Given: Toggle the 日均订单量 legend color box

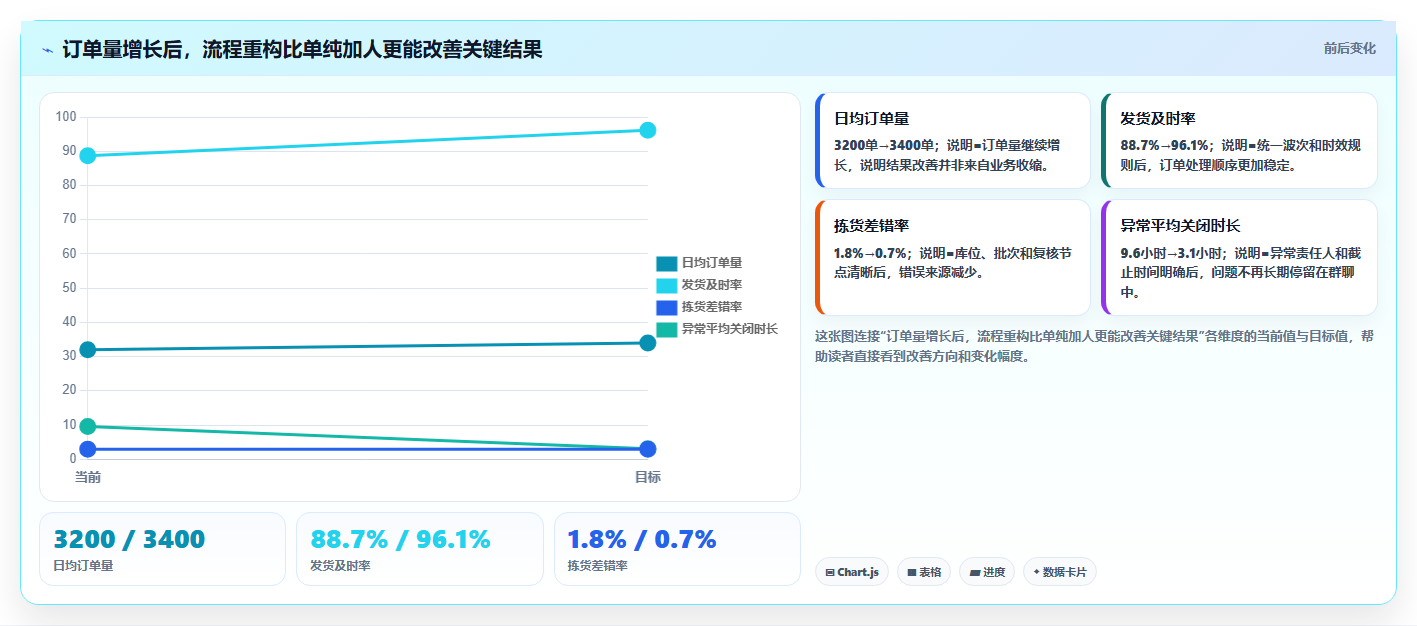Looking at the screenshot, I should pyautogui.click(x=666, y=263).
